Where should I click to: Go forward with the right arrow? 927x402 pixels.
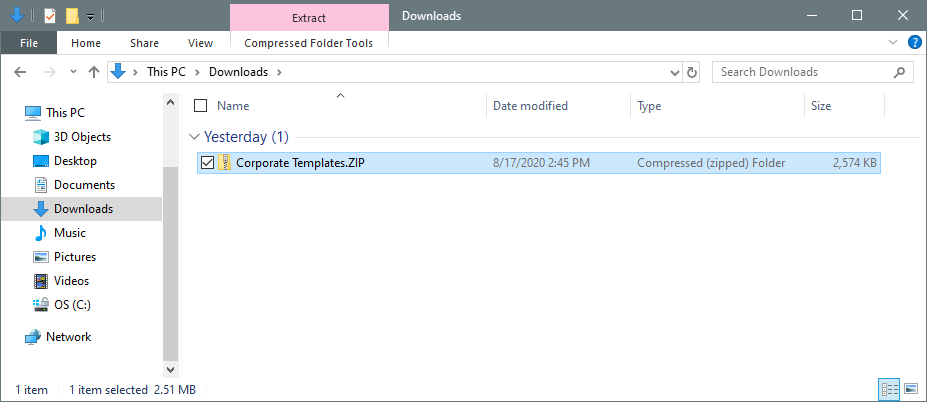point(50,72)
